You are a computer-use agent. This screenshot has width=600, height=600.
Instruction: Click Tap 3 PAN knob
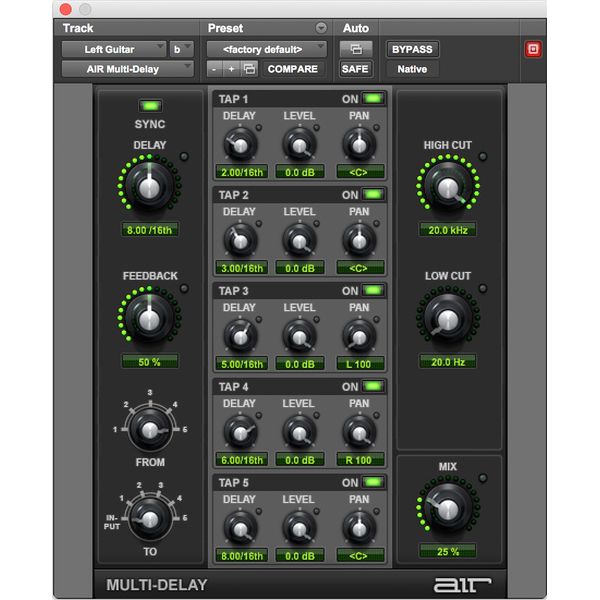click(x=359, y=337)
